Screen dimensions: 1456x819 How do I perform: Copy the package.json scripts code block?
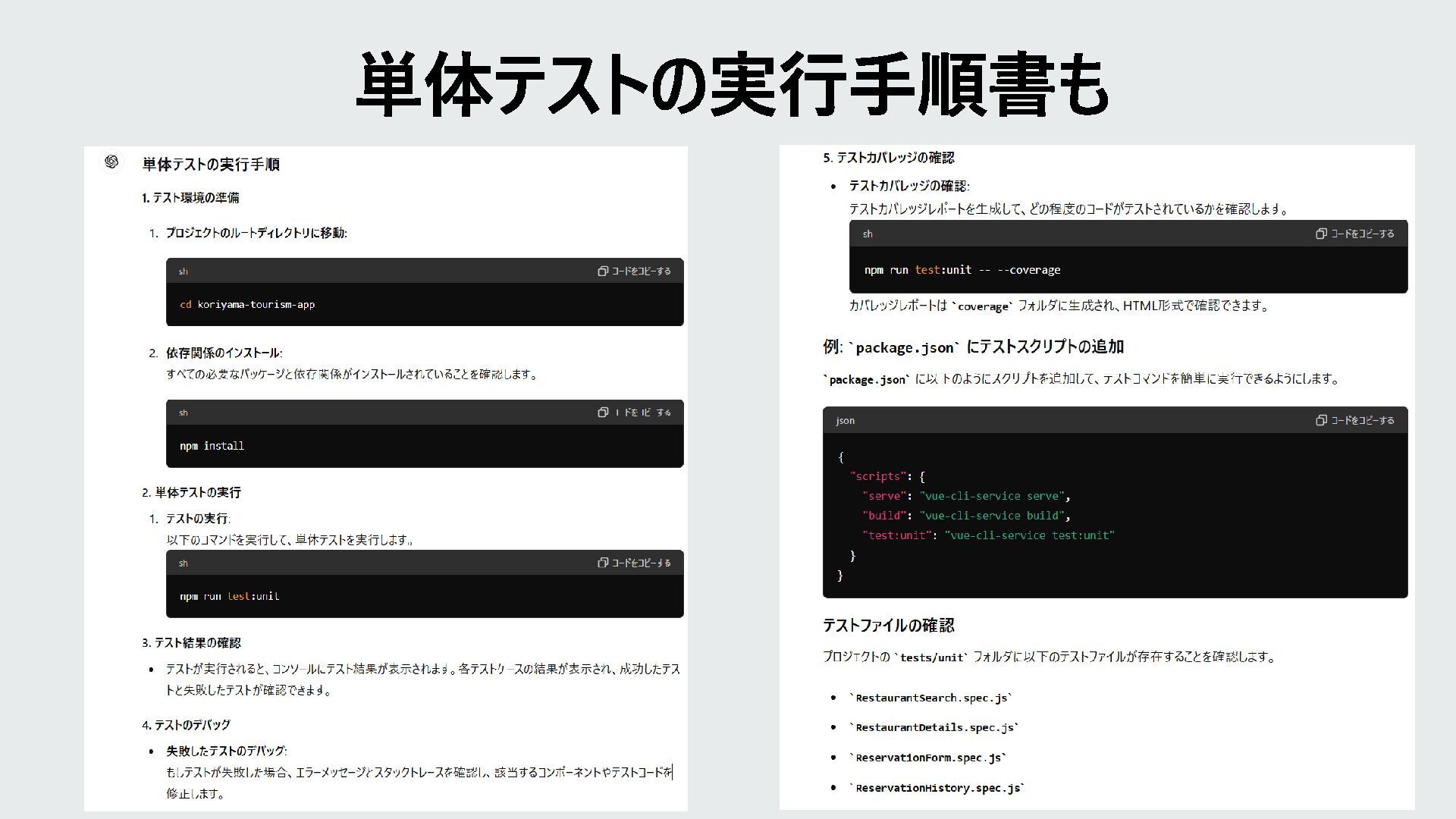(1355, 420)
